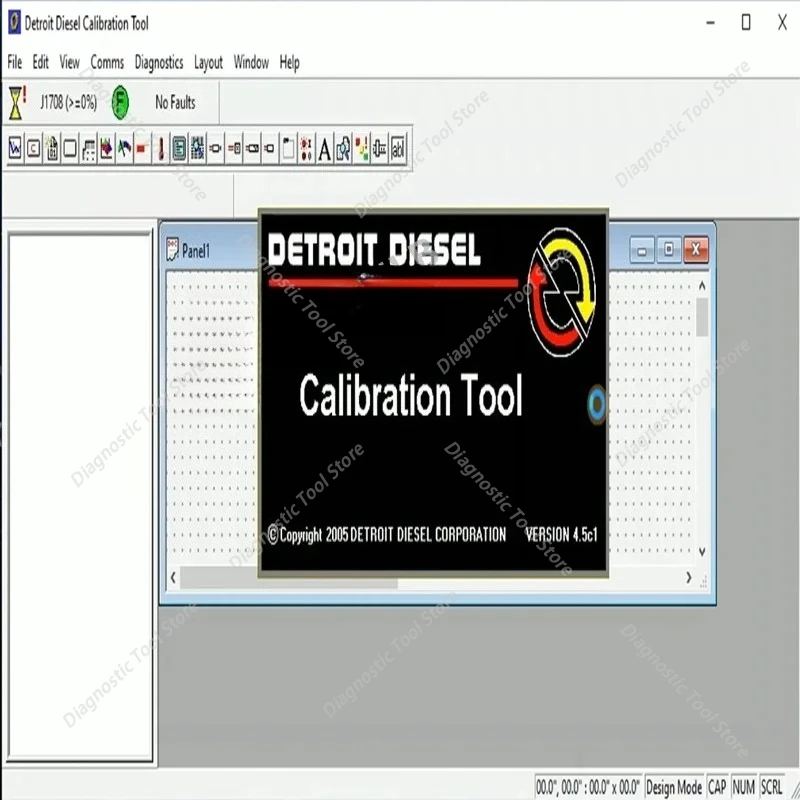The height and width of the screenshot is (800, 800).
Task: Click the Panel1 window title icon
Action: 172,249
